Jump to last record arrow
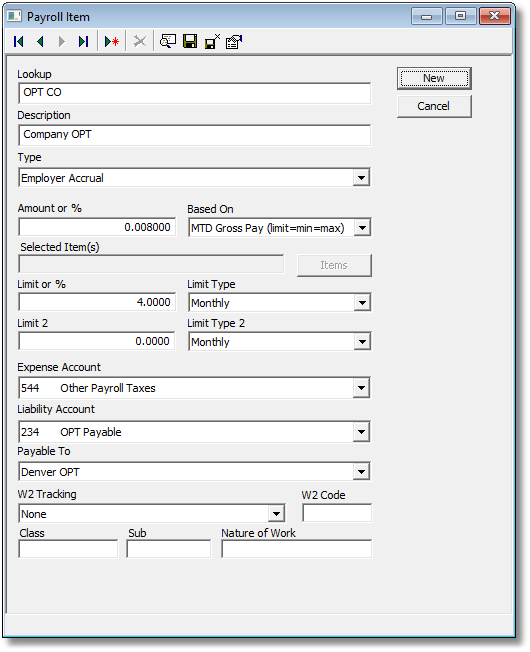This screenshot has width=530, height=652. (84, 42)
